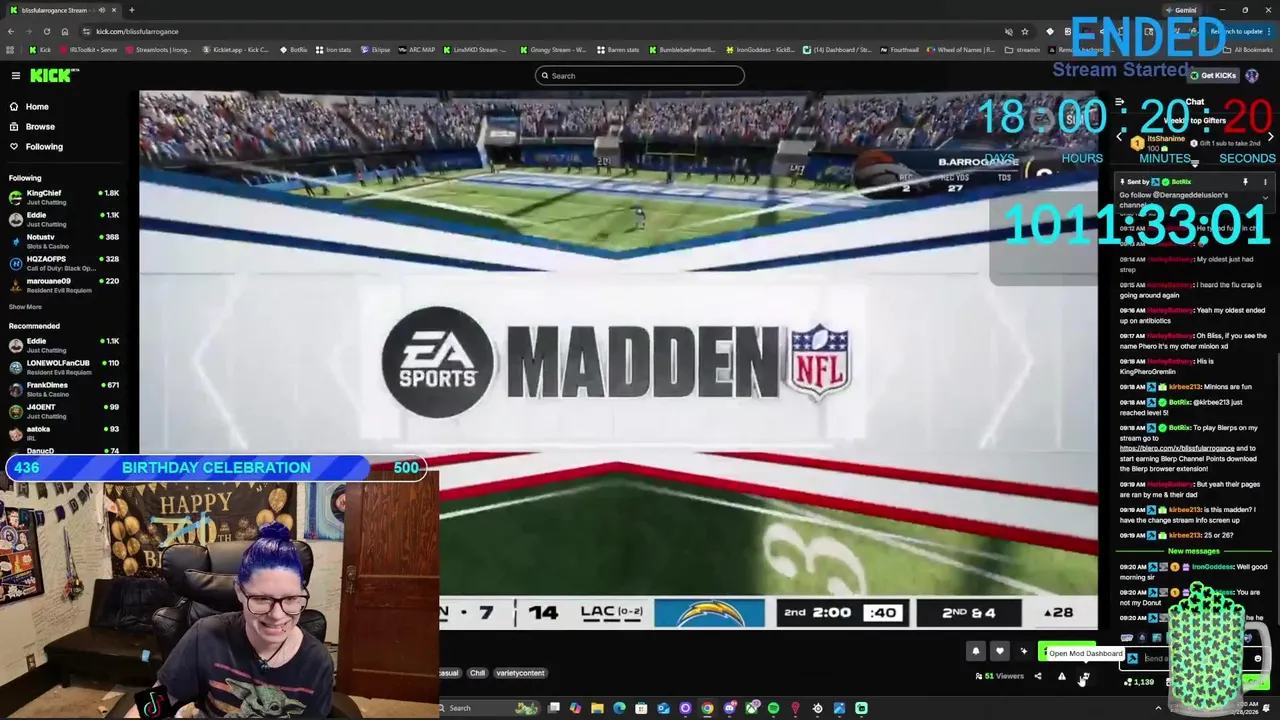Open the Kick sidebar hamburger menu
The image size is (1280, 720).
[x=15, y=76]
